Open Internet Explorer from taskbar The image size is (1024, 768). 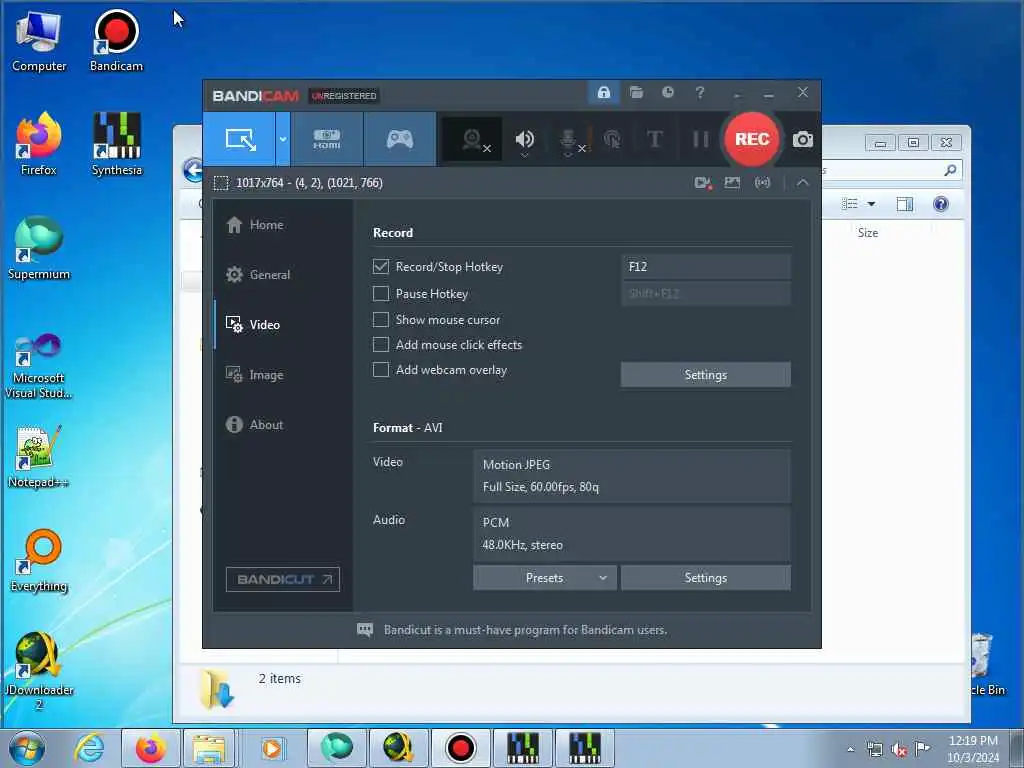[89, 748]
